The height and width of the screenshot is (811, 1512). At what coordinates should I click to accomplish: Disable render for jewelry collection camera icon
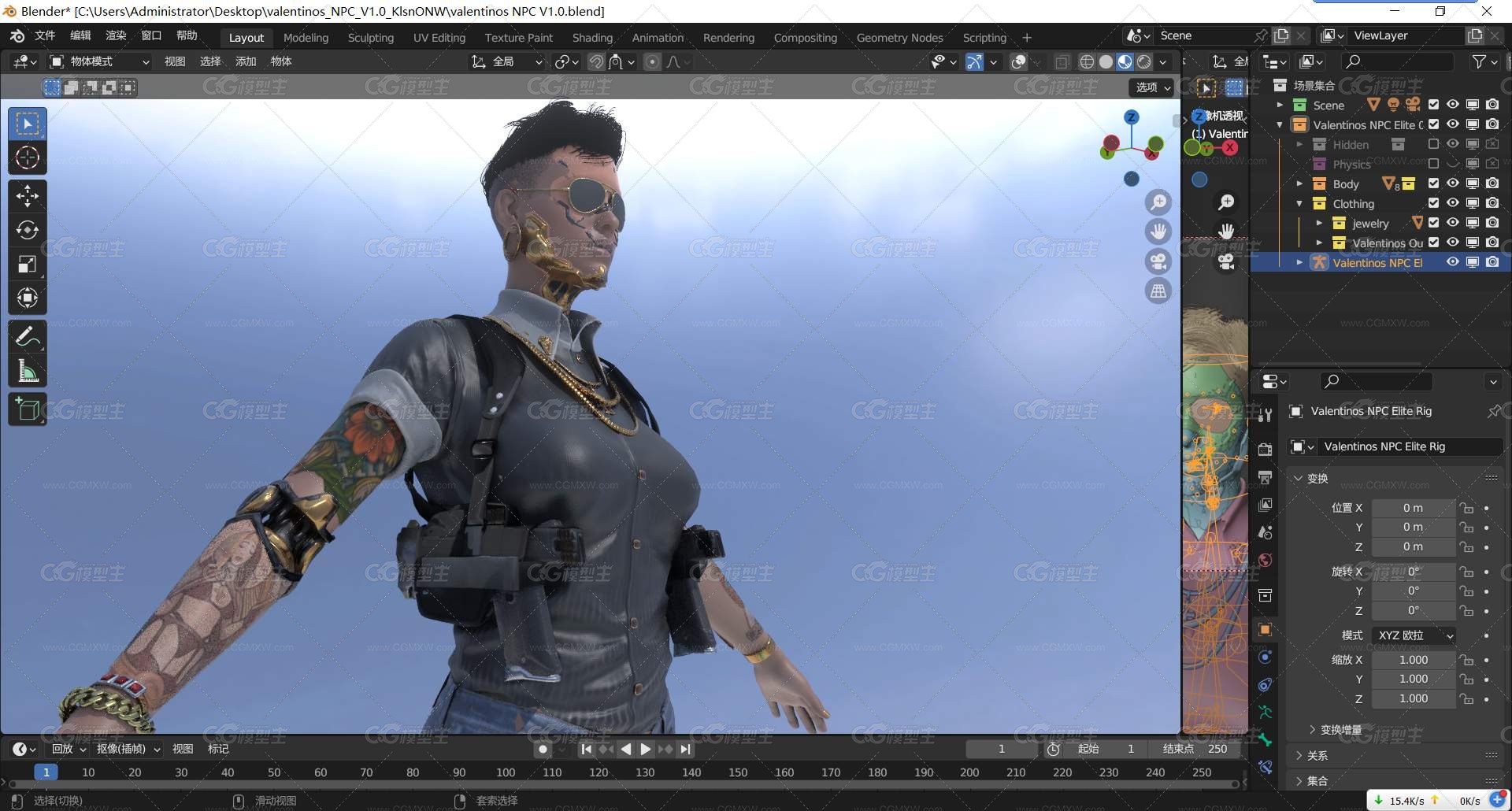pyautogui.click(x=1492, y=223)
